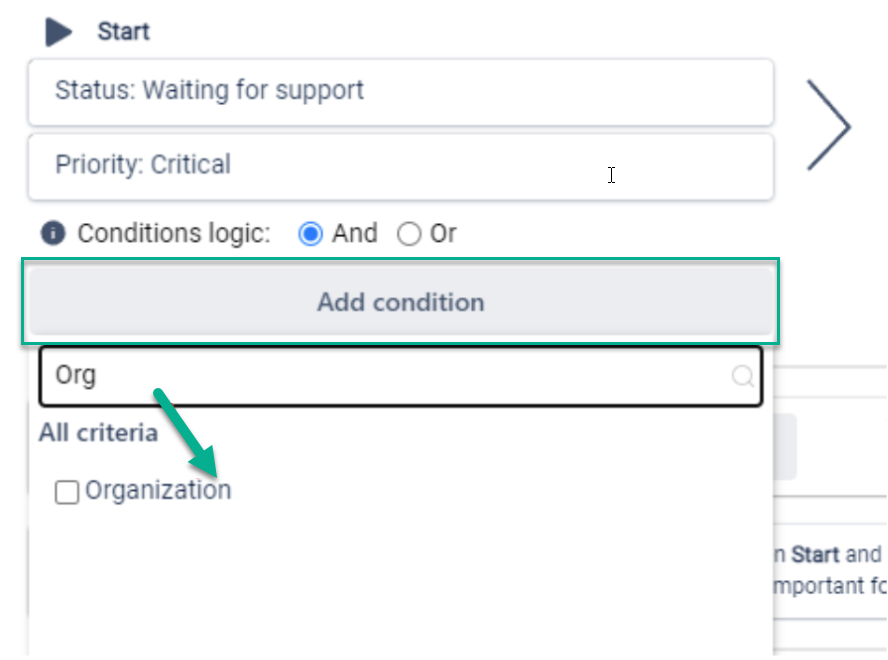The width and height of the screenshot is (888, 660).
Task: Click the bold Start word in description
Action: 816,554
